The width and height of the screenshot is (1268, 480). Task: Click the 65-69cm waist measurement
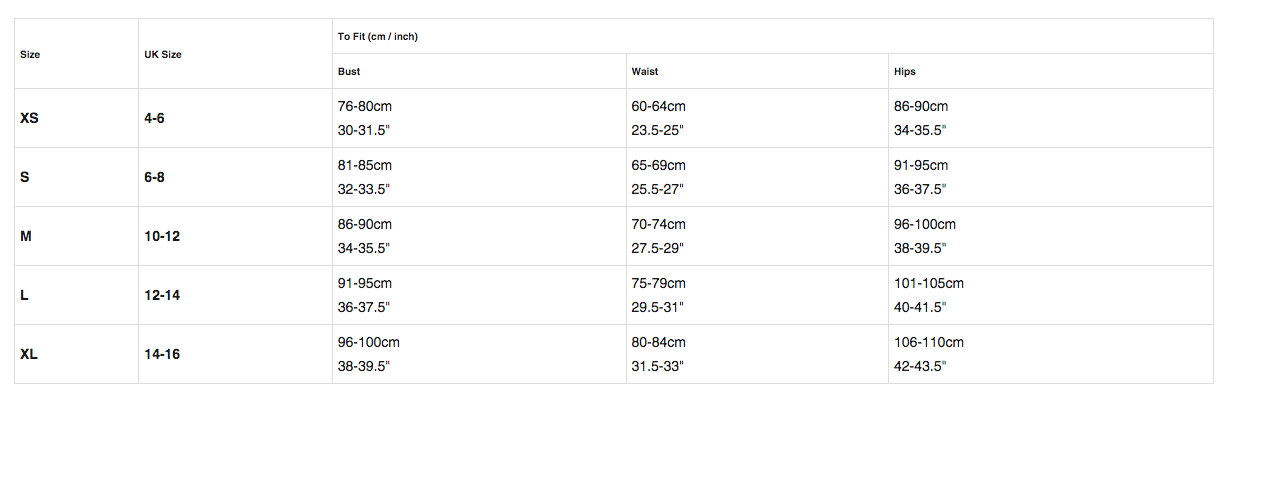coord(658,165)
